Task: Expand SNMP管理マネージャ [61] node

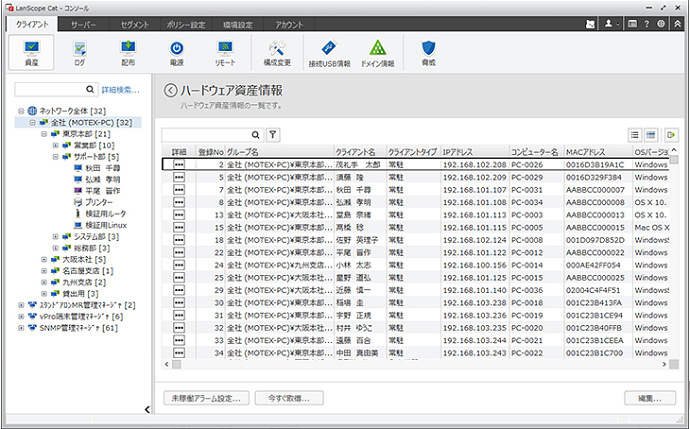Action: (21, 328)
